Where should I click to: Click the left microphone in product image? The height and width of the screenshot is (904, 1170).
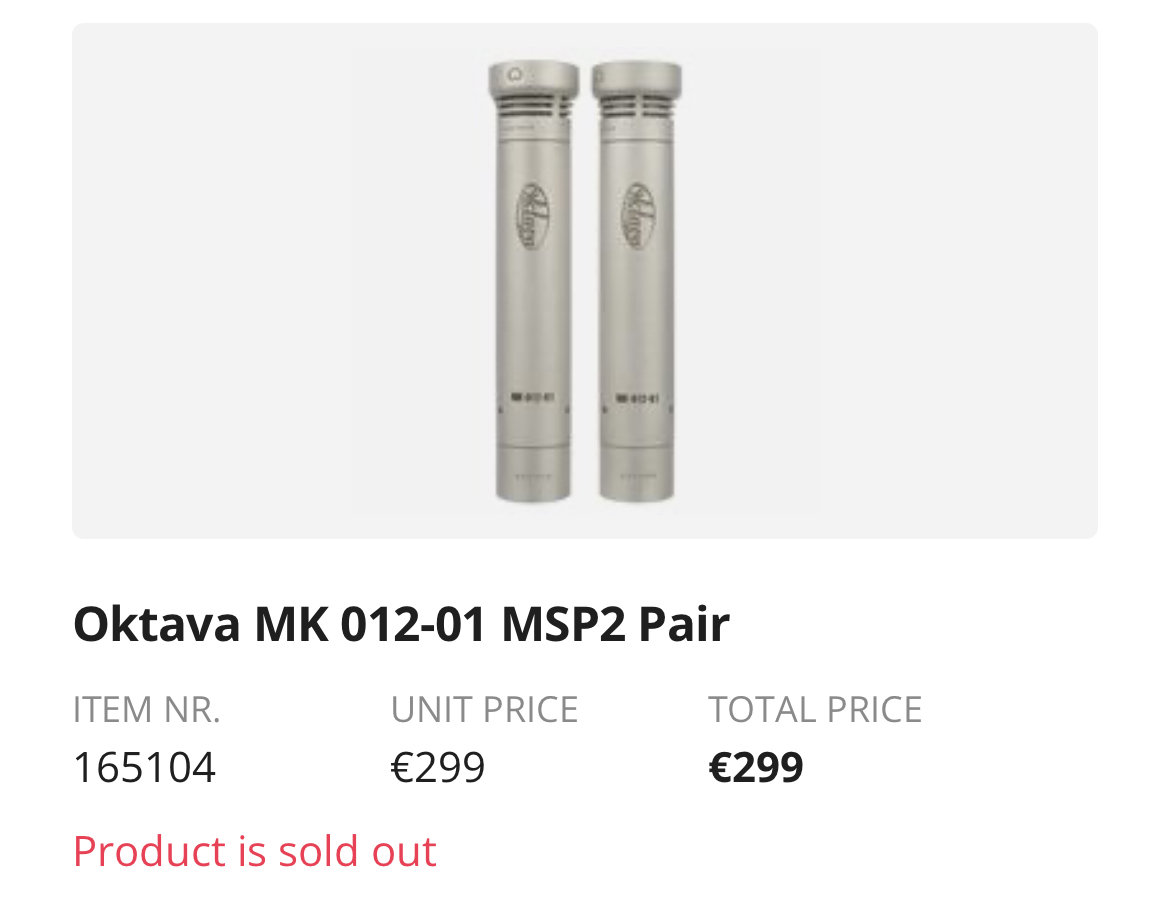(x=533, y=281)
